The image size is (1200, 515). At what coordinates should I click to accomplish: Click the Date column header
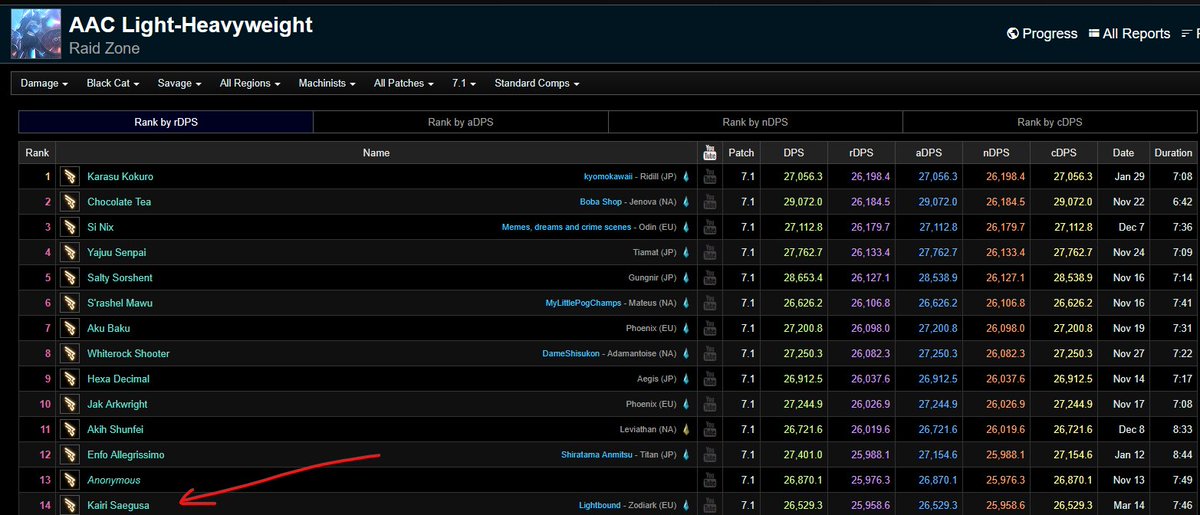pyautogui.click(x=1123, y=153)
